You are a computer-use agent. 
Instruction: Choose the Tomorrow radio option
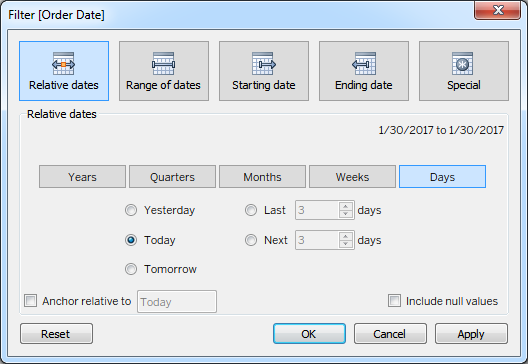(x=131, y=269)
